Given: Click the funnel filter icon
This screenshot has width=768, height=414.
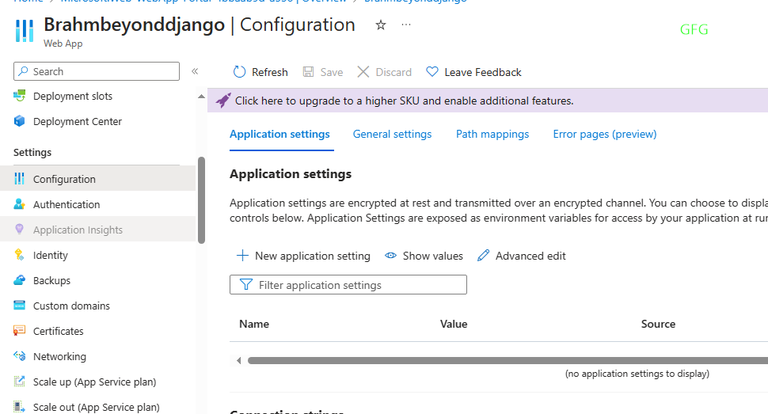Looking at the screenshot, I should pos(246,285).
